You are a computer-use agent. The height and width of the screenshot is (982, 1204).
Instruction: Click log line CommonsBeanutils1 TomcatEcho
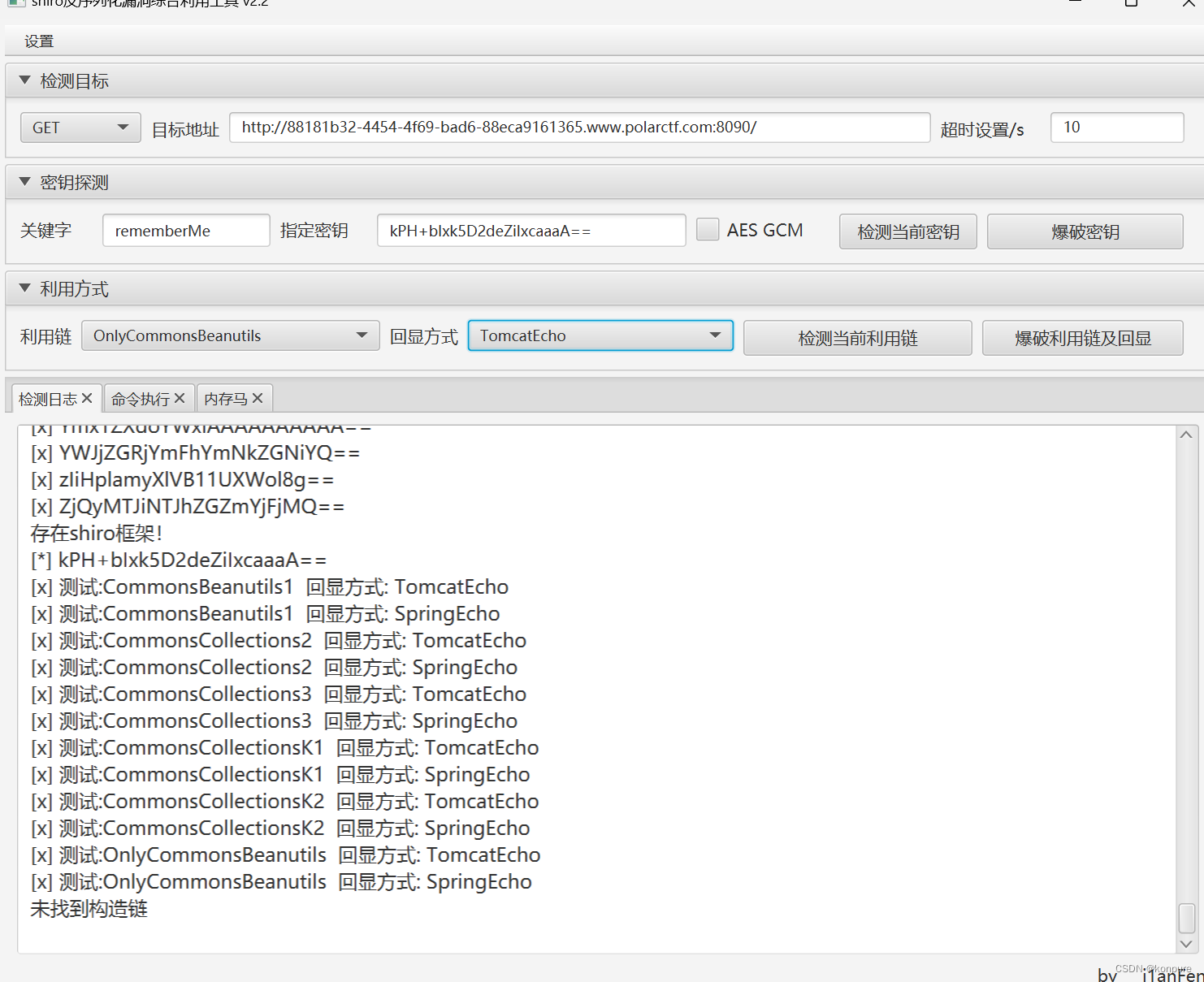(270, 587)
